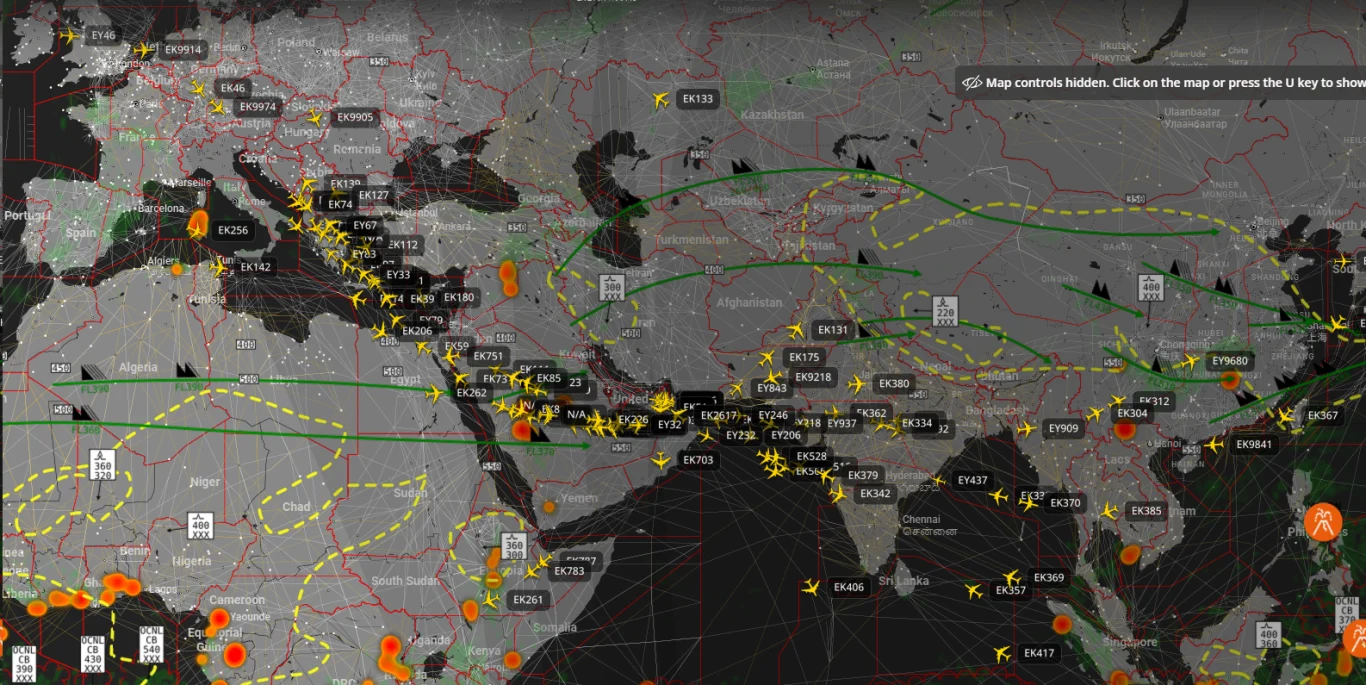Screen dimensions: 1366x685
Task: Select the EY937 flight label
Action: 842,423
